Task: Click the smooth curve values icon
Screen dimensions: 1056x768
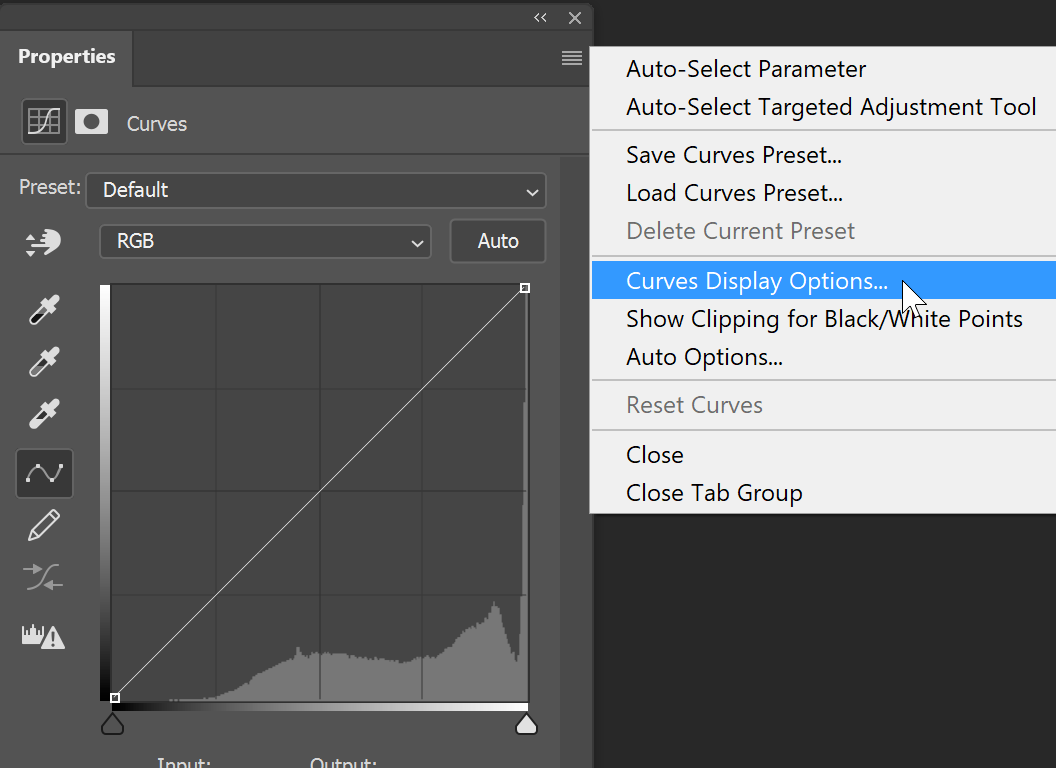Action: [43, 578]
